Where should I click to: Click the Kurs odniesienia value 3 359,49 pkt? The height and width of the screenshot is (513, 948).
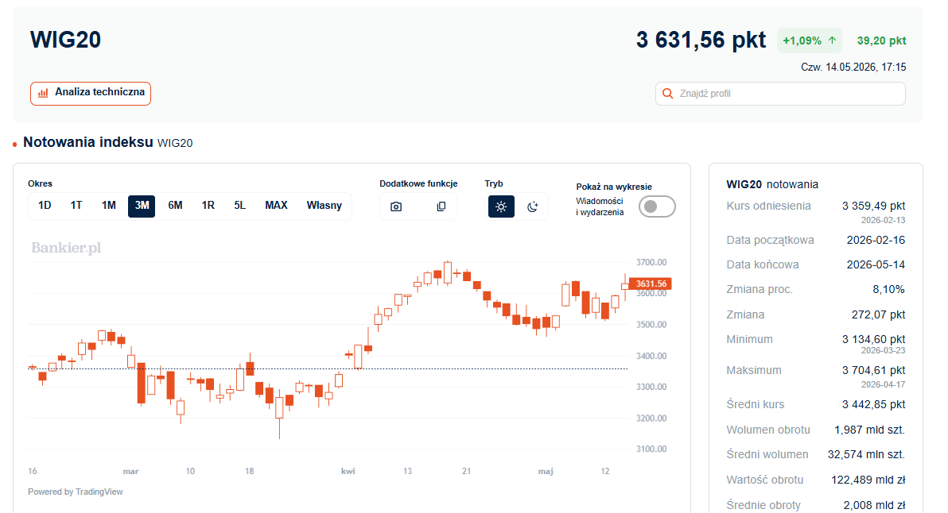click(x=874, y=206)
